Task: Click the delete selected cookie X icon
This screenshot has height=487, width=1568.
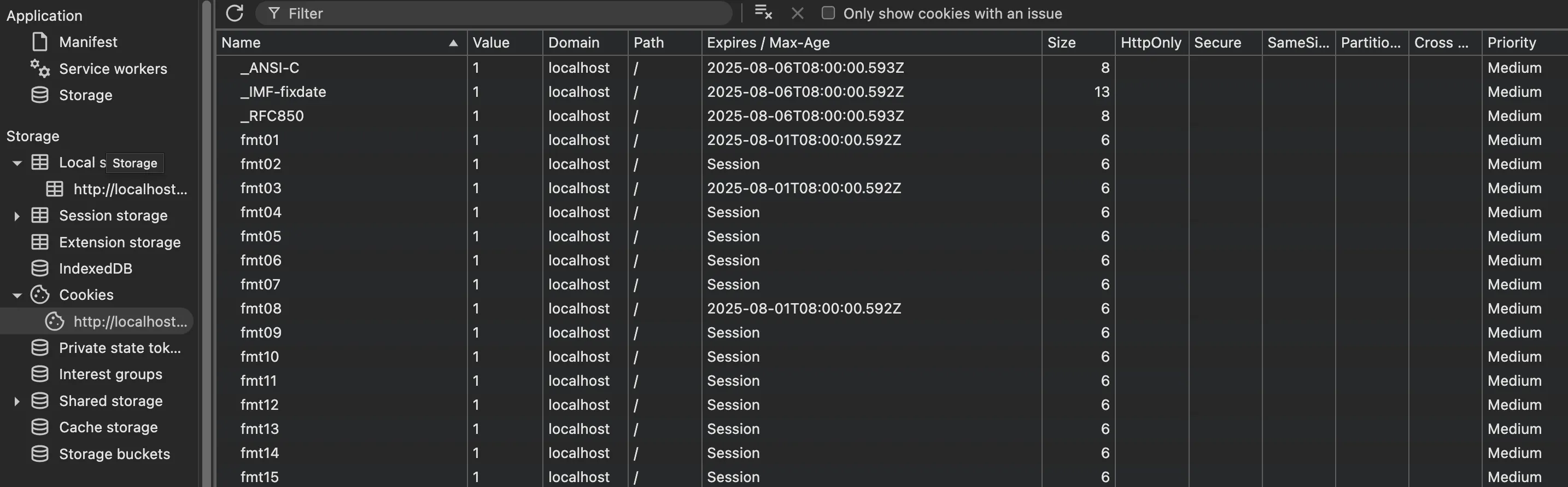Action: click(797, 14)
